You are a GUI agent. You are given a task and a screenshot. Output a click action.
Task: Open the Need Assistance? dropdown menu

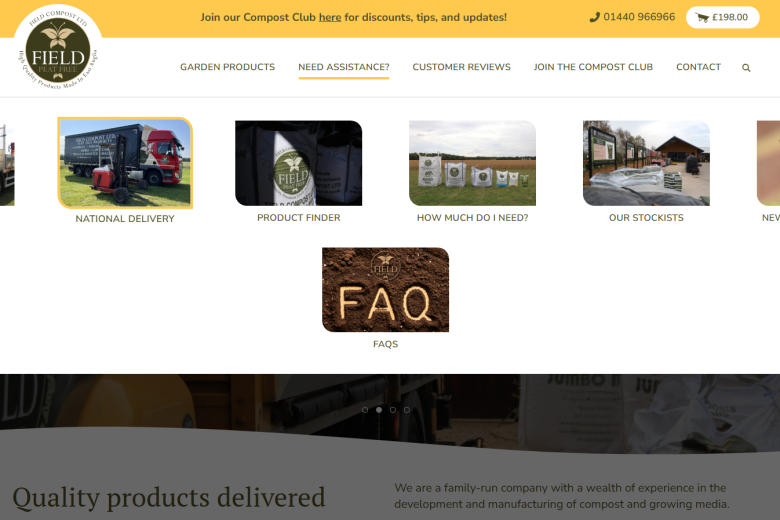tap(344, 67)
